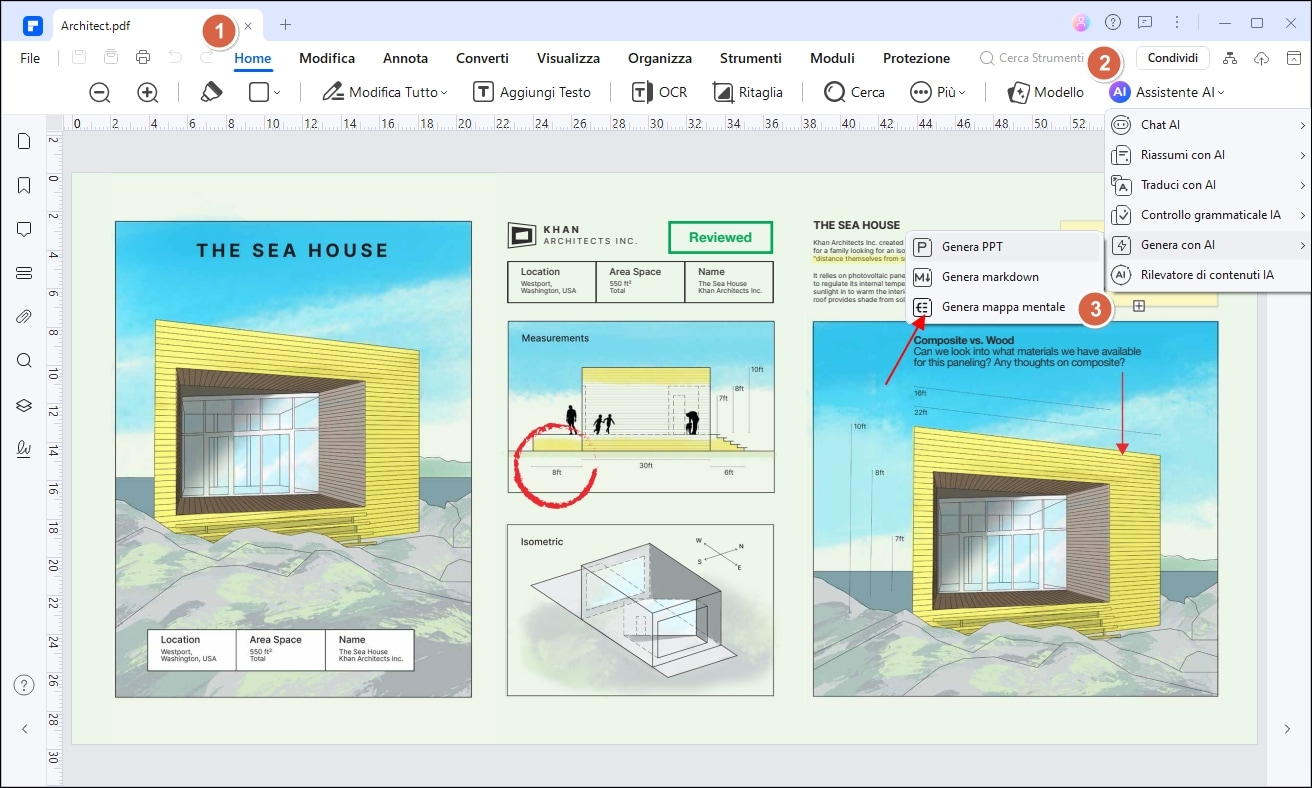Image resolution: width=1312 pixels, height=788 pixels.
Task: Switch to the Annota tab
Action: 405,58
